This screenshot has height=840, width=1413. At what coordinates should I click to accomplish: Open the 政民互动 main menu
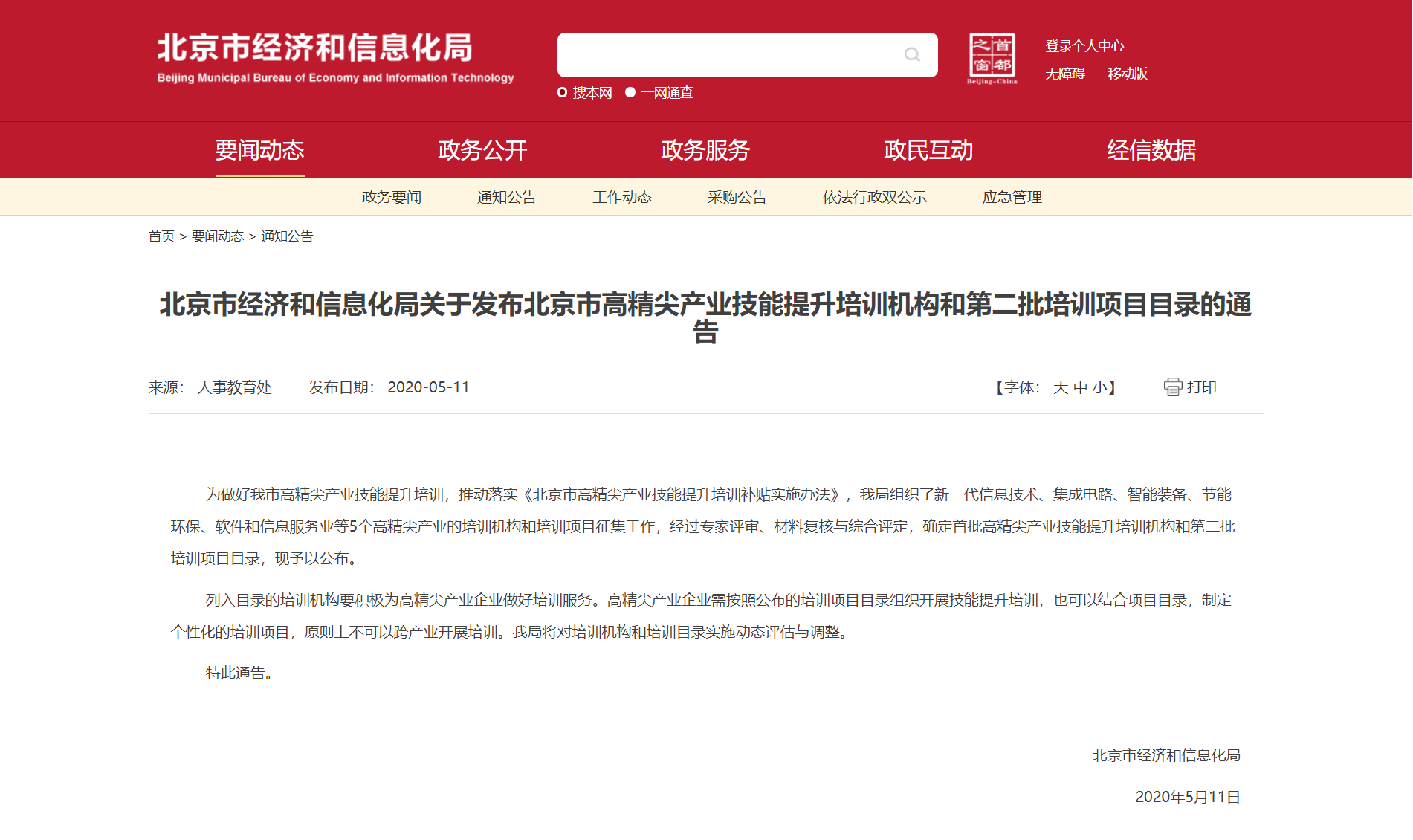(x=929, y=150)
